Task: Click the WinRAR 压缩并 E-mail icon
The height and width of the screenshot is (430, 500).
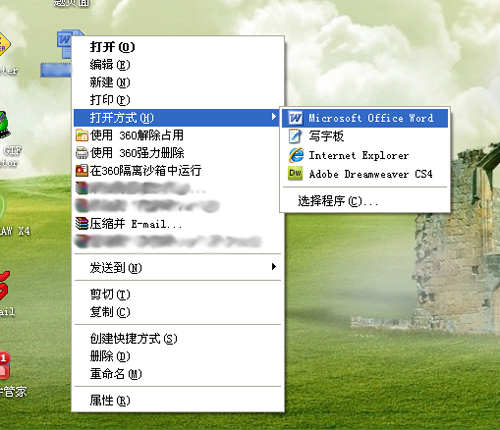Action: 82,224
